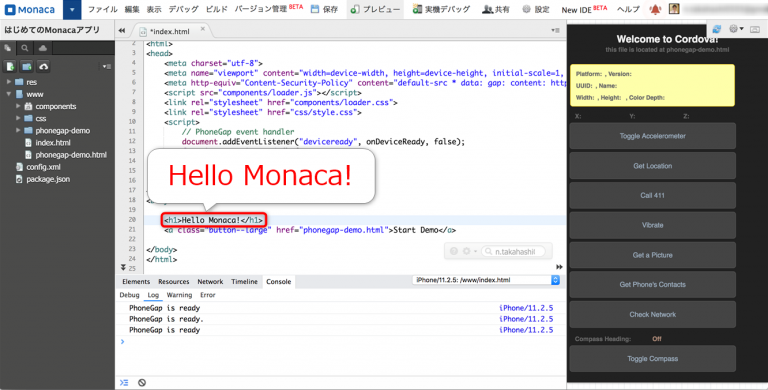This screenshot has height=390, width=768.
Task: Filter console by Log
Action: click(x=153, y=295)
